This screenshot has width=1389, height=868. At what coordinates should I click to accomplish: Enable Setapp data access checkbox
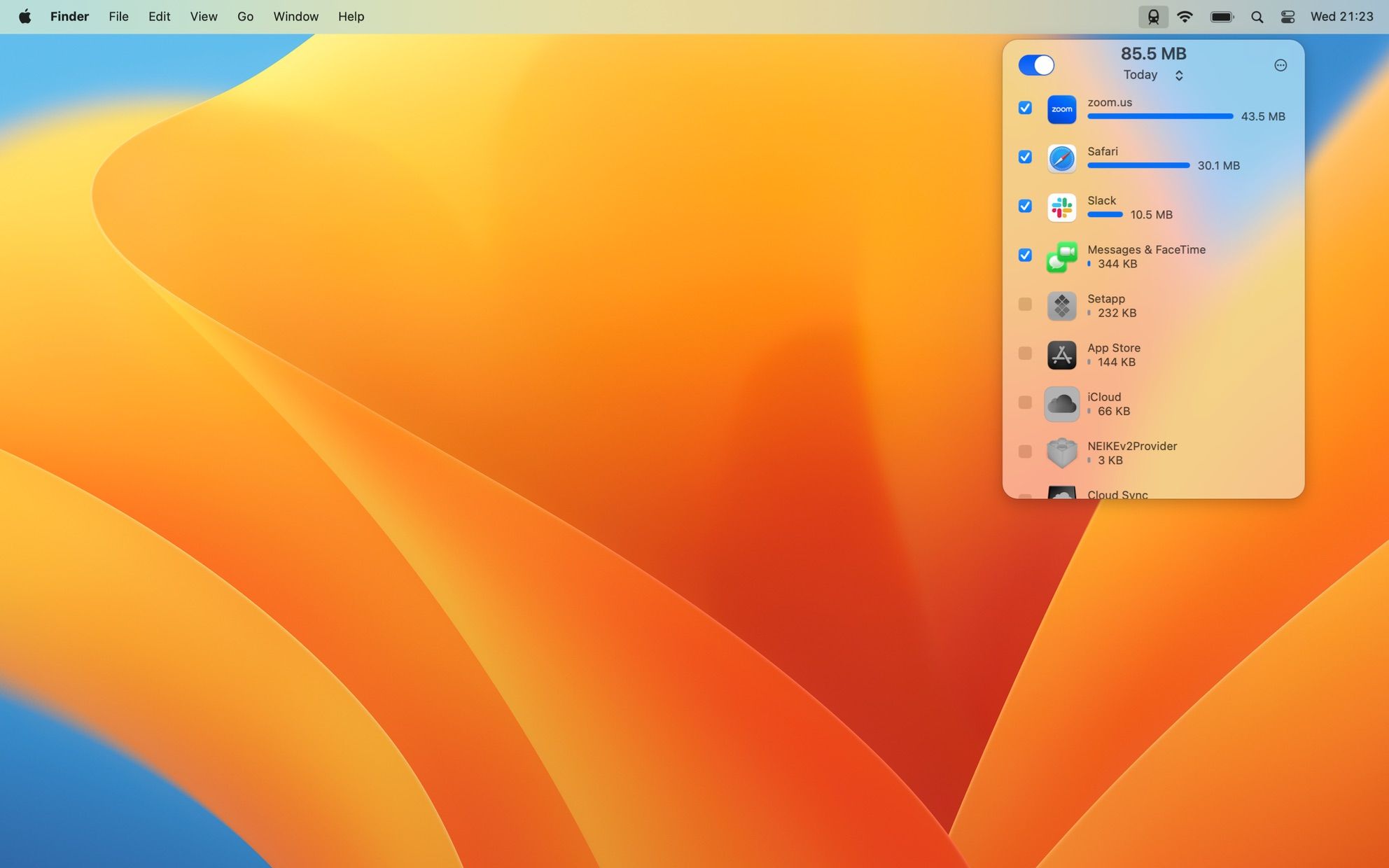(x=1025, y=304)
